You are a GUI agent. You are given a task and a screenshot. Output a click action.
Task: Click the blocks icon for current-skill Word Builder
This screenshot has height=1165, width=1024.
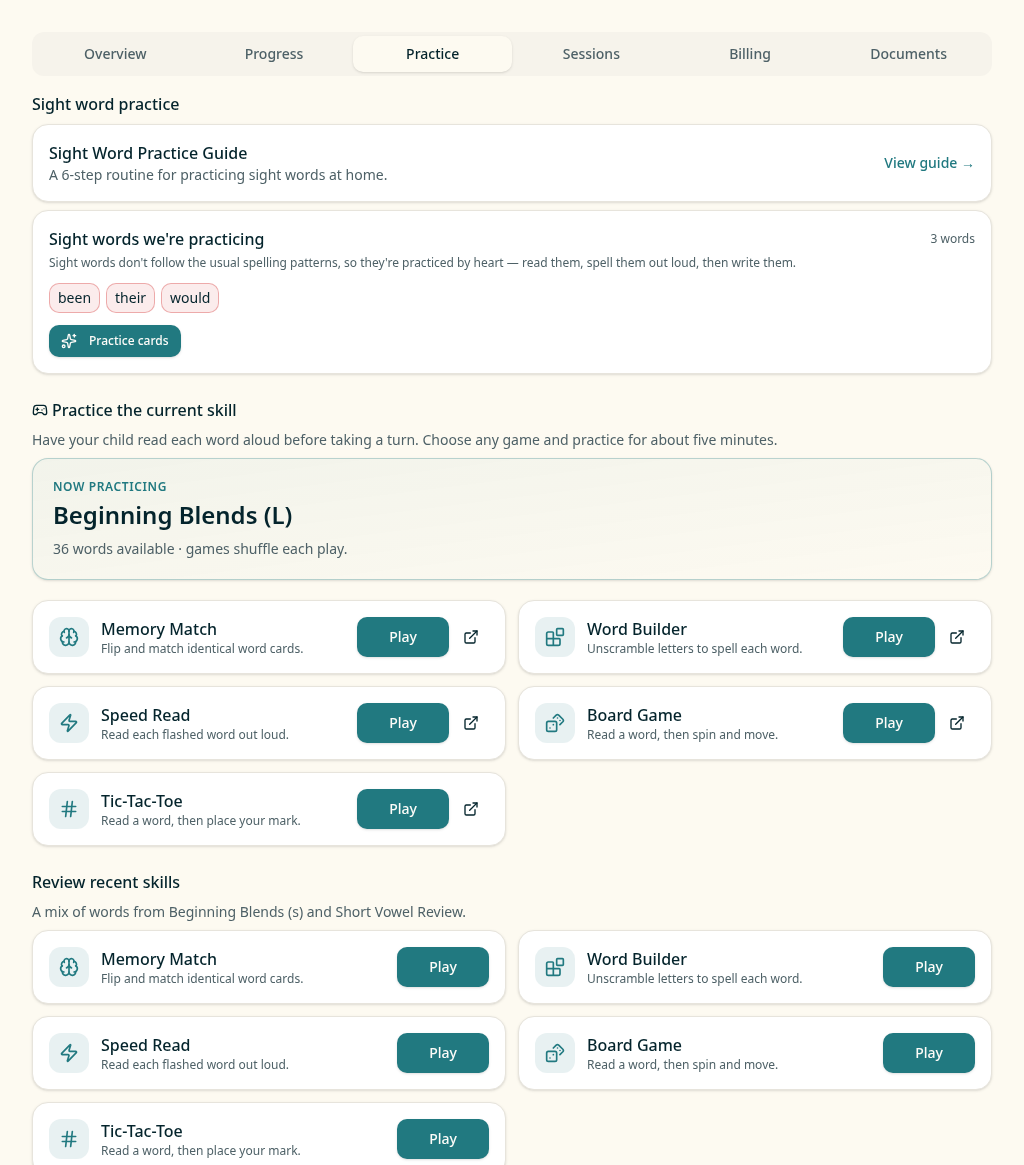pos(555,637)
